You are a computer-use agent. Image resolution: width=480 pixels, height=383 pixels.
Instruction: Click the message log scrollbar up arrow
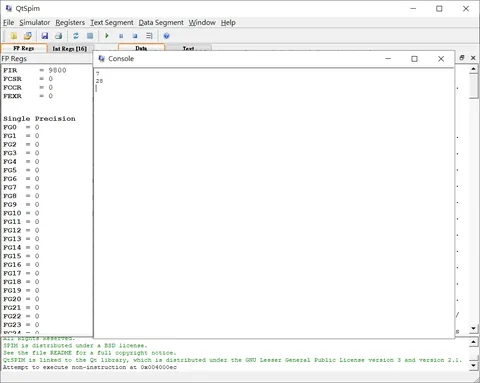(x=473, y=342)
